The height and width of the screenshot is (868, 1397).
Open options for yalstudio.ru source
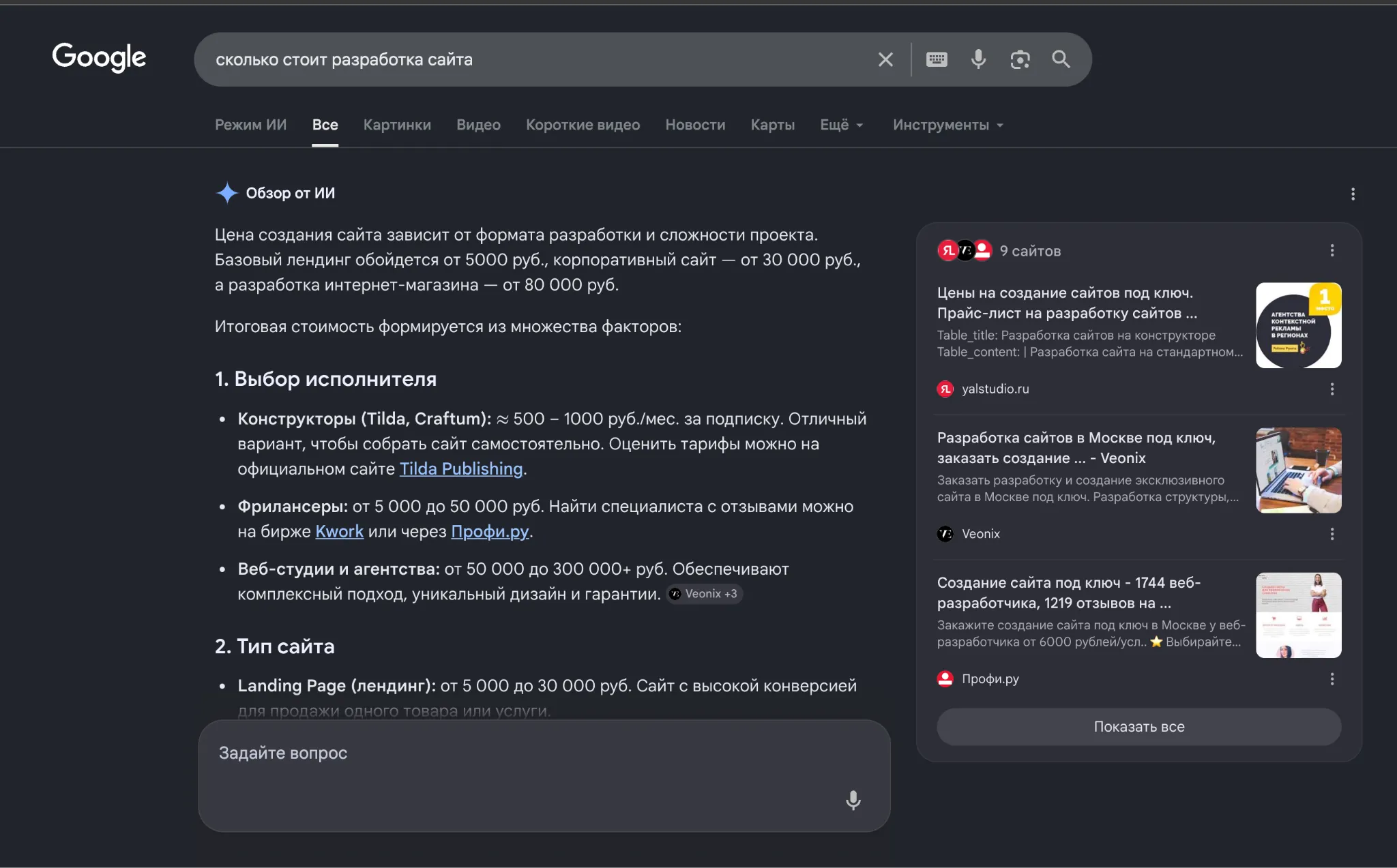pyautogui.click(x=1332, y=389)
